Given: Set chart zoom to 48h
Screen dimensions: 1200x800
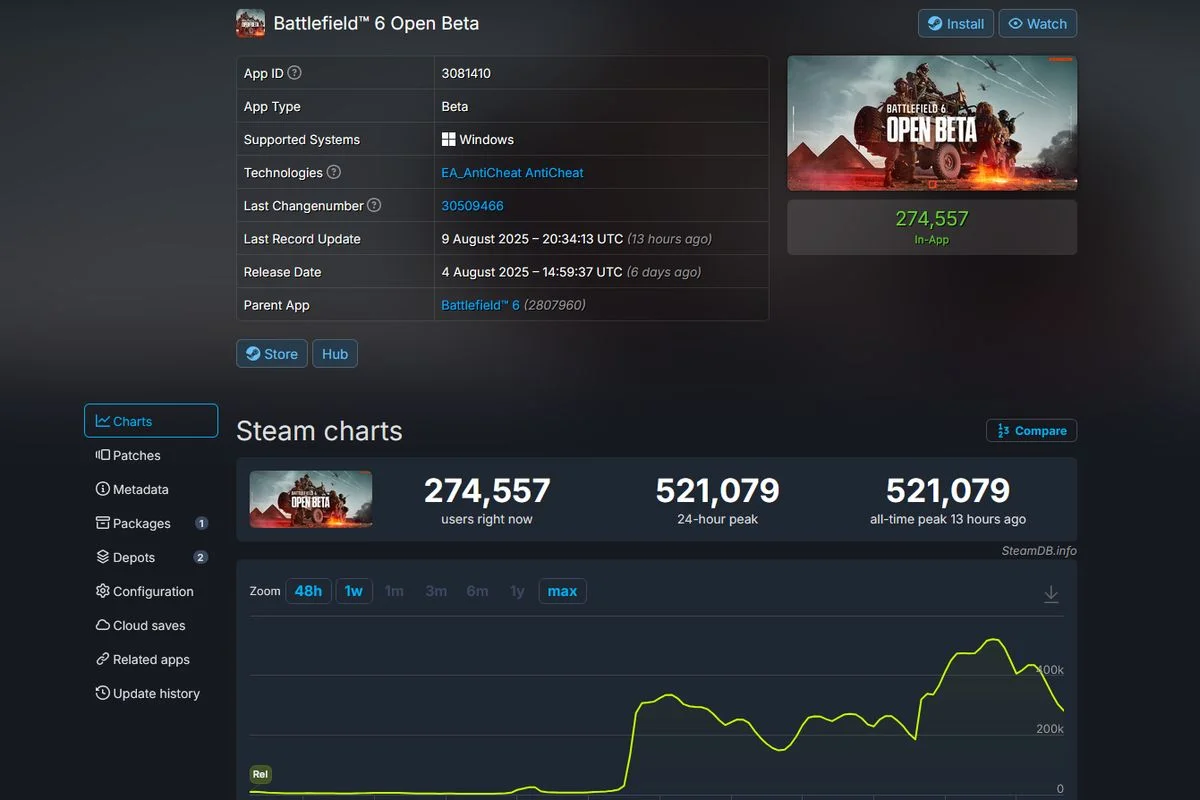Looking at the screenshot, I should 308,591.
